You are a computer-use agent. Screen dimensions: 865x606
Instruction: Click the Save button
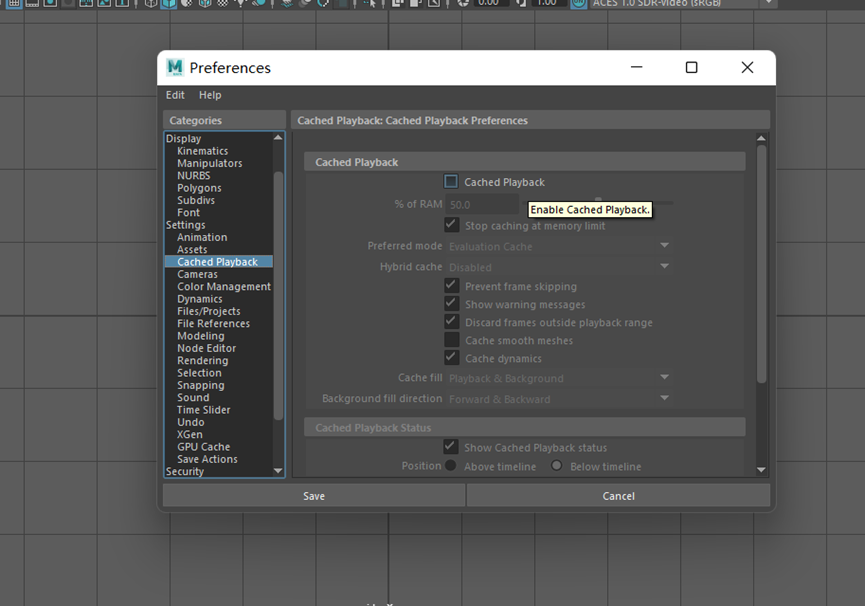(x=314, y=496)
